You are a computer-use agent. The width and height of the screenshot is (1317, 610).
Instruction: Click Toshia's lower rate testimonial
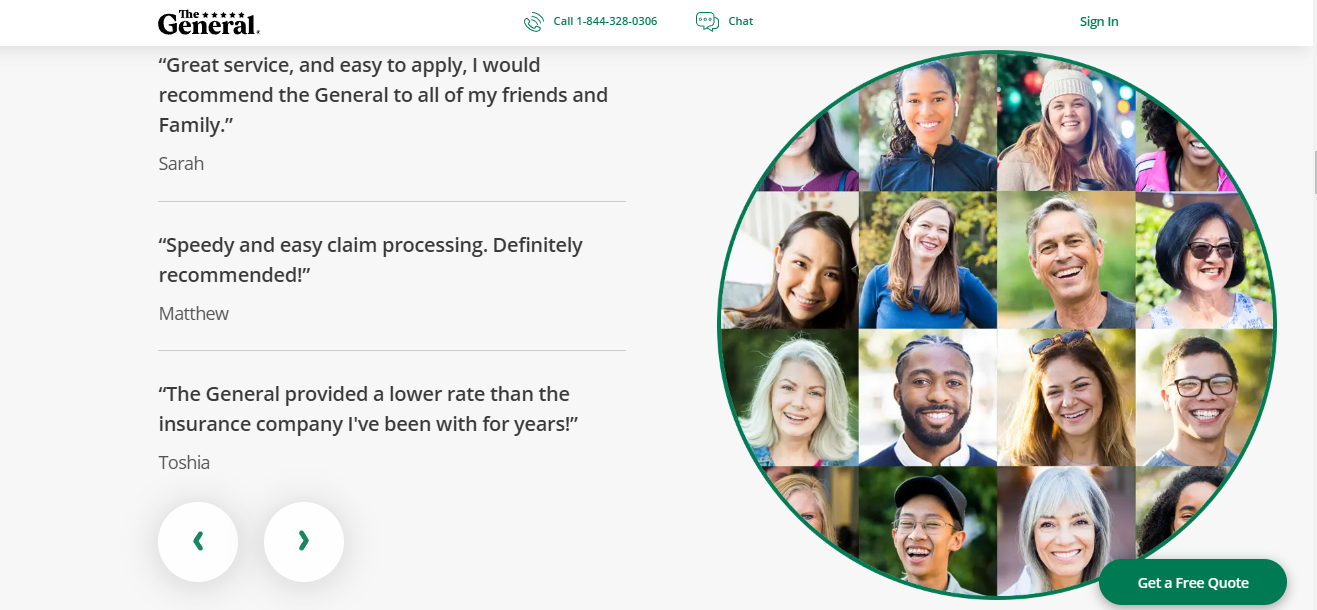click(x=368, y=408)
